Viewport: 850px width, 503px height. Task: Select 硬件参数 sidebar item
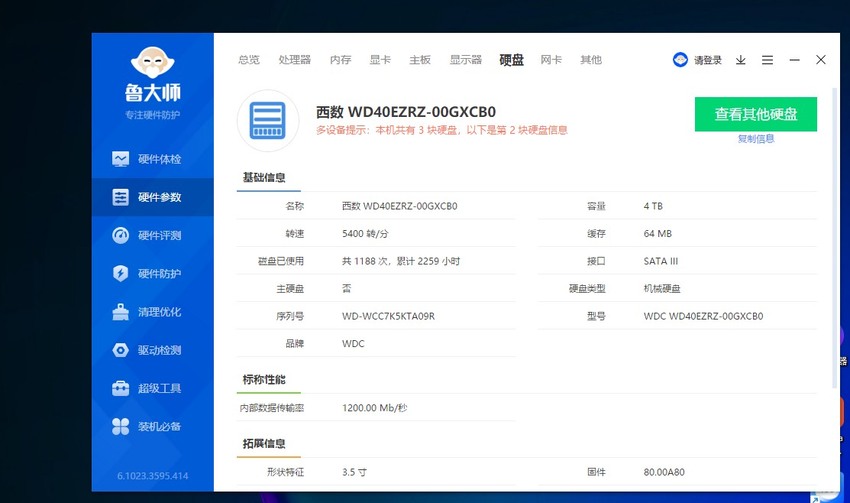coord(153,197)
